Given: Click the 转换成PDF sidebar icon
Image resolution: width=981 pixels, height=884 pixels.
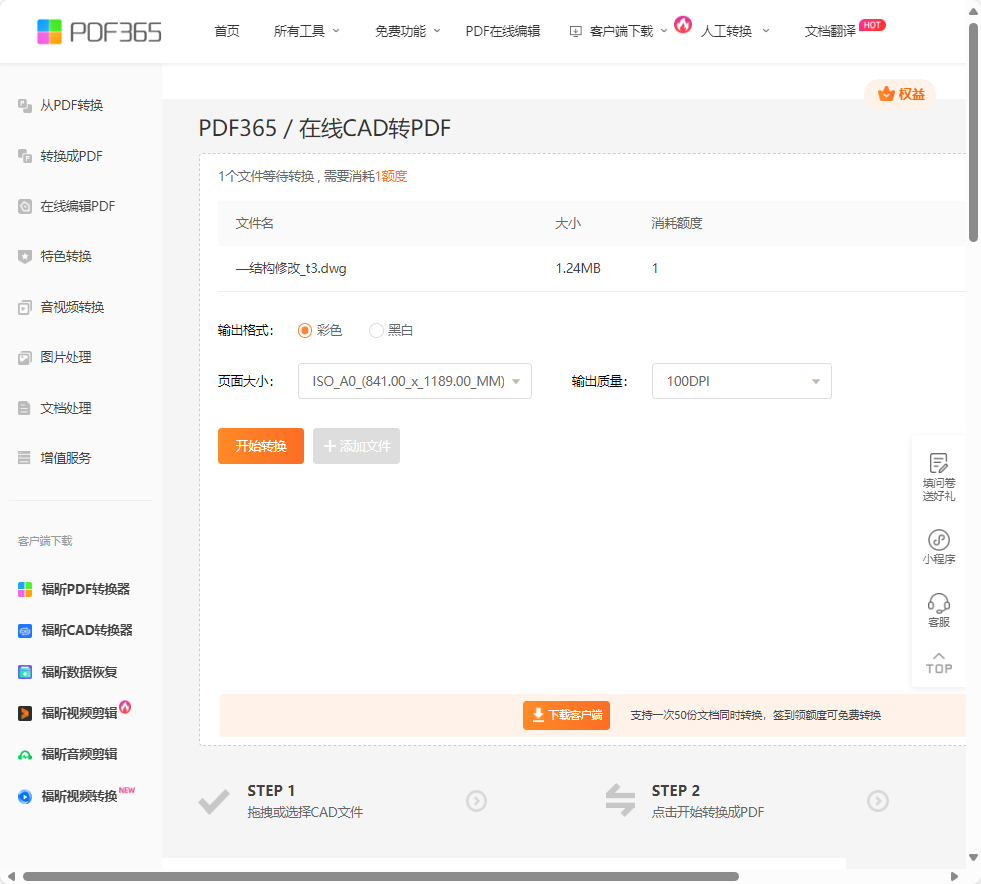Looking at the screenshot, I should tap(25, 156).
